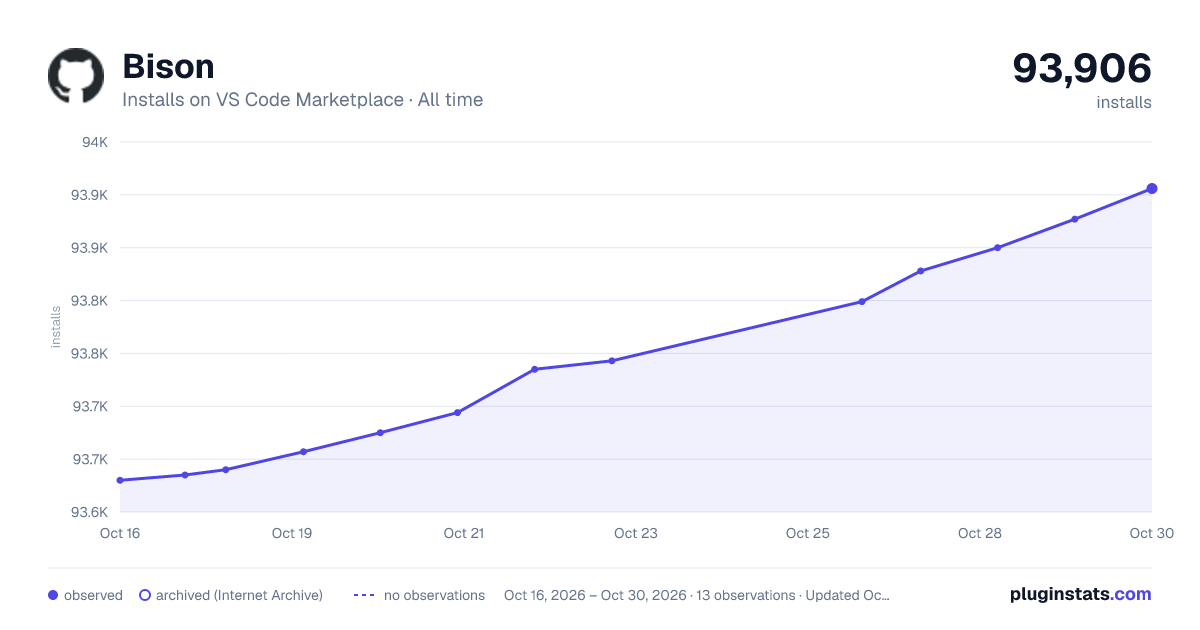Click the 'archived (Internet Archive)' legend label
This screenshot has width=1200, height=630.
[239, 595]
